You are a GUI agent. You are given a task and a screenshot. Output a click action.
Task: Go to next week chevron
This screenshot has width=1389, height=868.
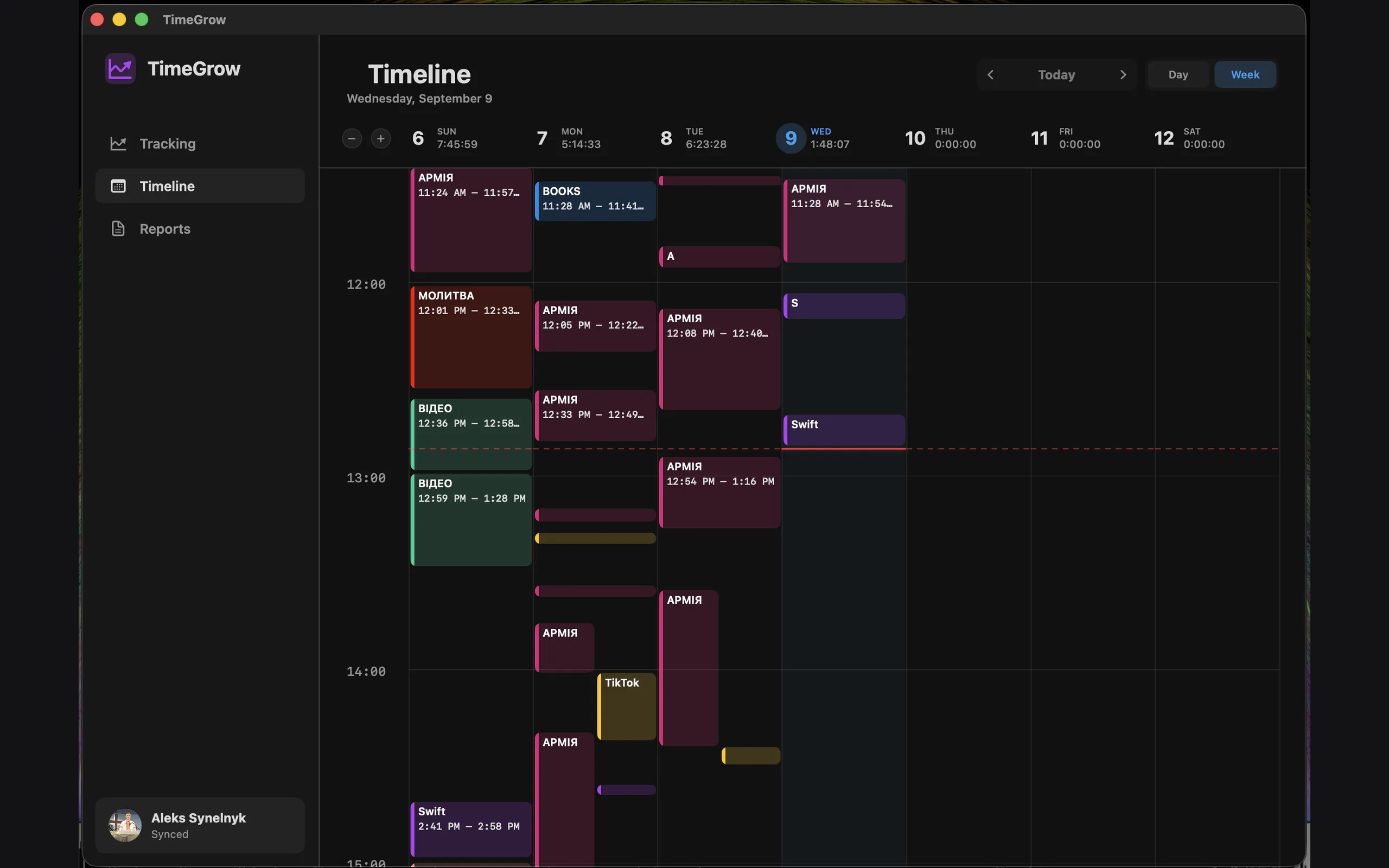click(1123, 75)
